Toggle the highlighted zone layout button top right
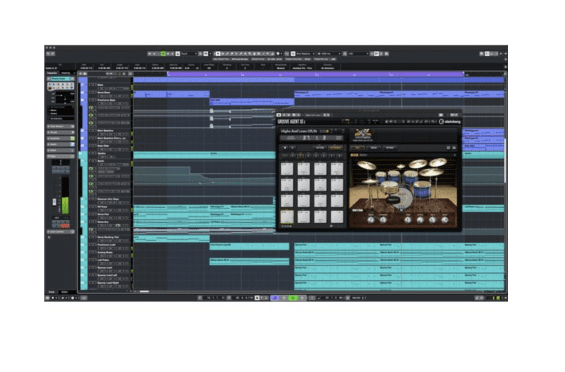Viewport: 565px width, 372px height. [487, 54]
